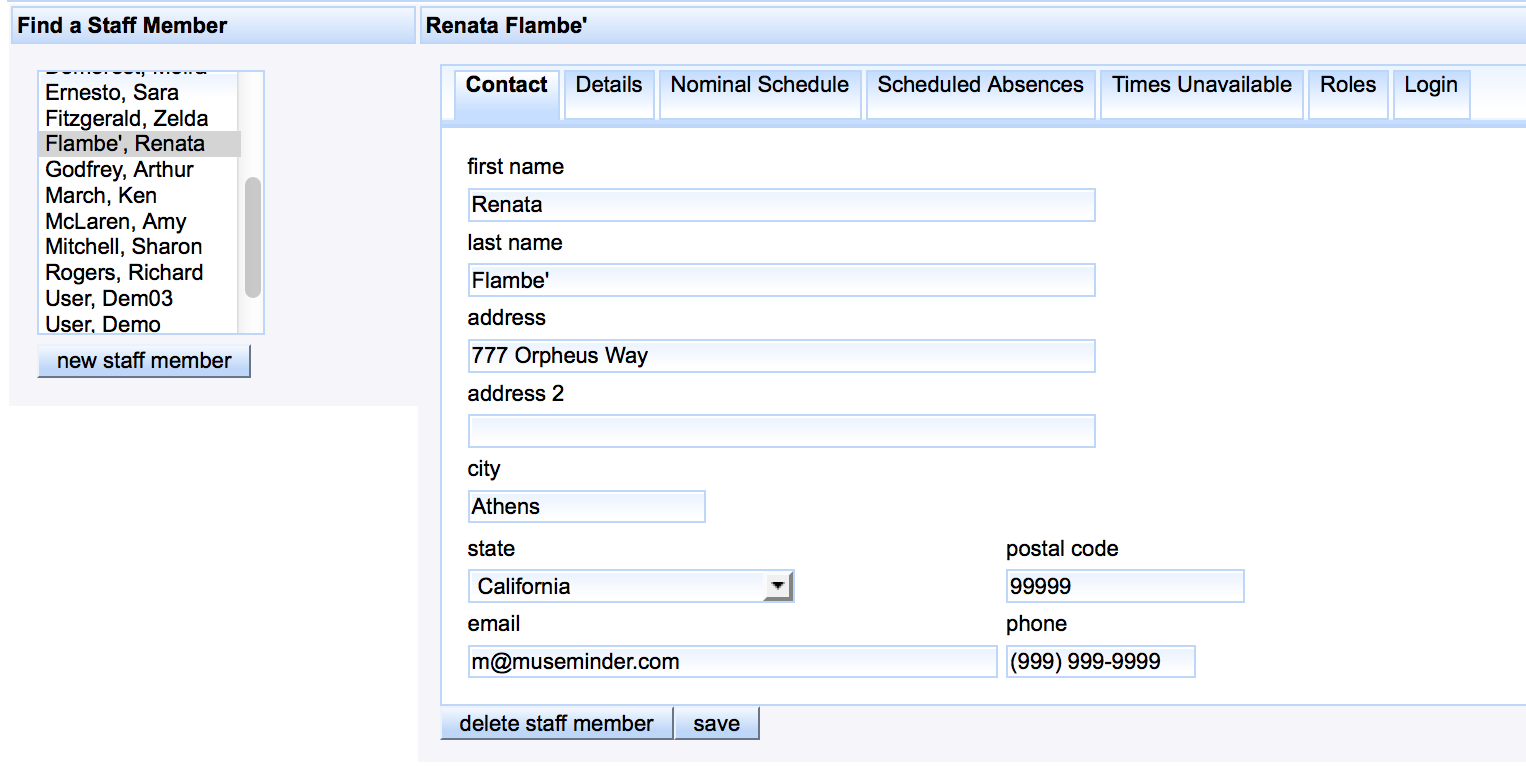Select Godfrey, Arthur in staff list
Viewport: 1526px width, 766px height.
119,170
